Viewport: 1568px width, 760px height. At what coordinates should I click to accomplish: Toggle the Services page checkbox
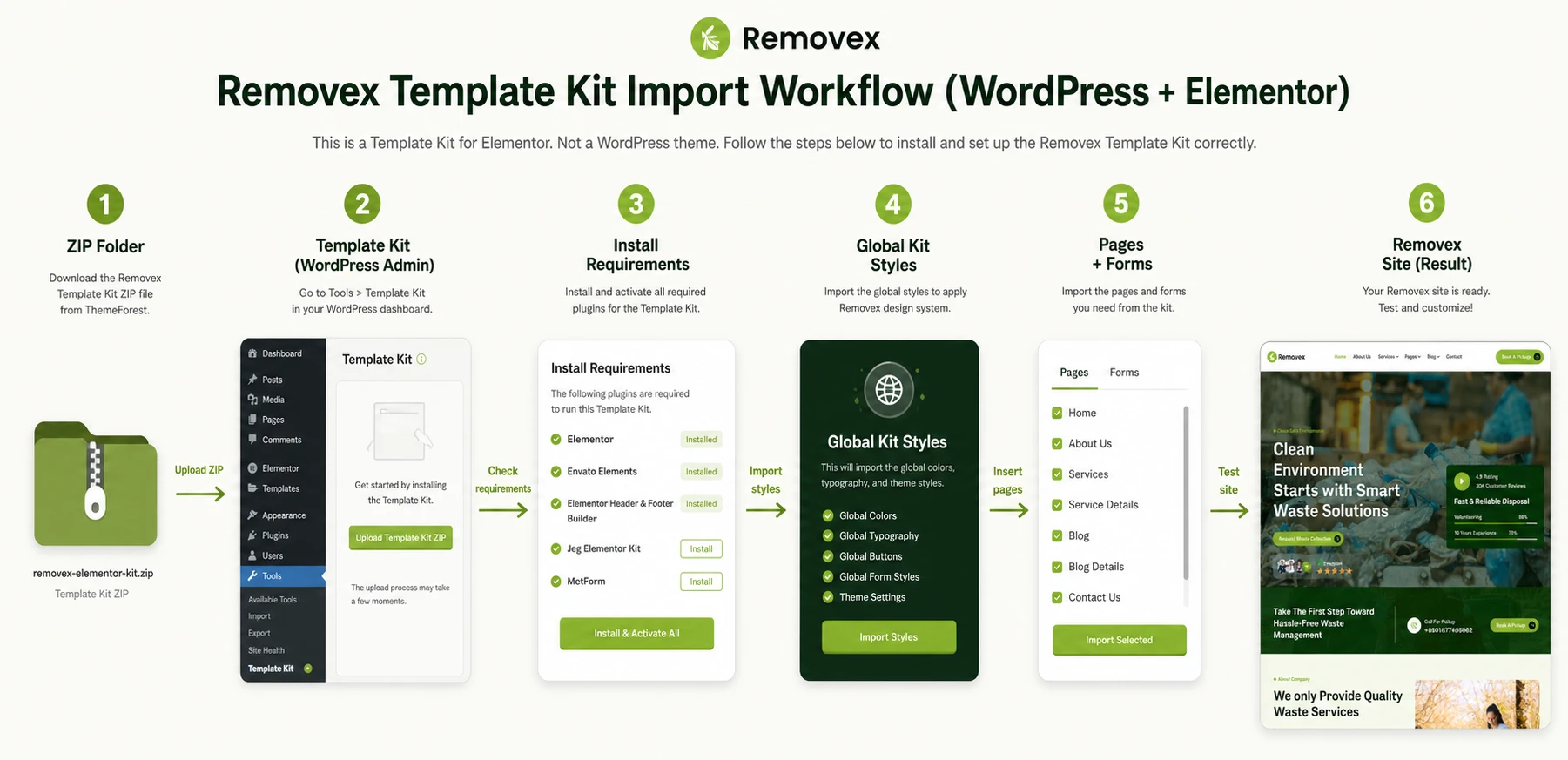point(1057,474)
